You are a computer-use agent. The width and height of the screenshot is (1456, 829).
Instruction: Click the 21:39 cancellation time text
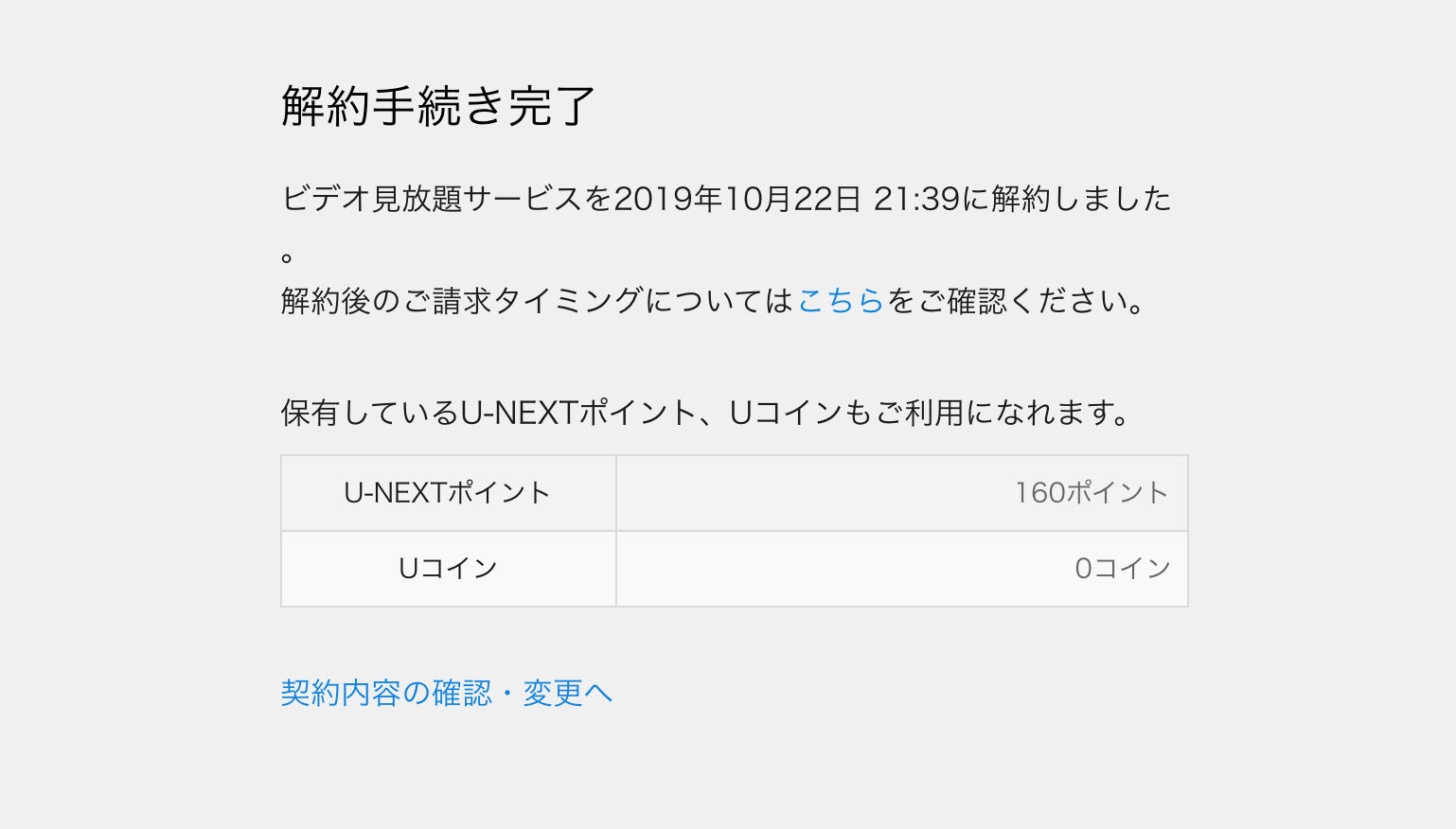(x=916, y=199)
